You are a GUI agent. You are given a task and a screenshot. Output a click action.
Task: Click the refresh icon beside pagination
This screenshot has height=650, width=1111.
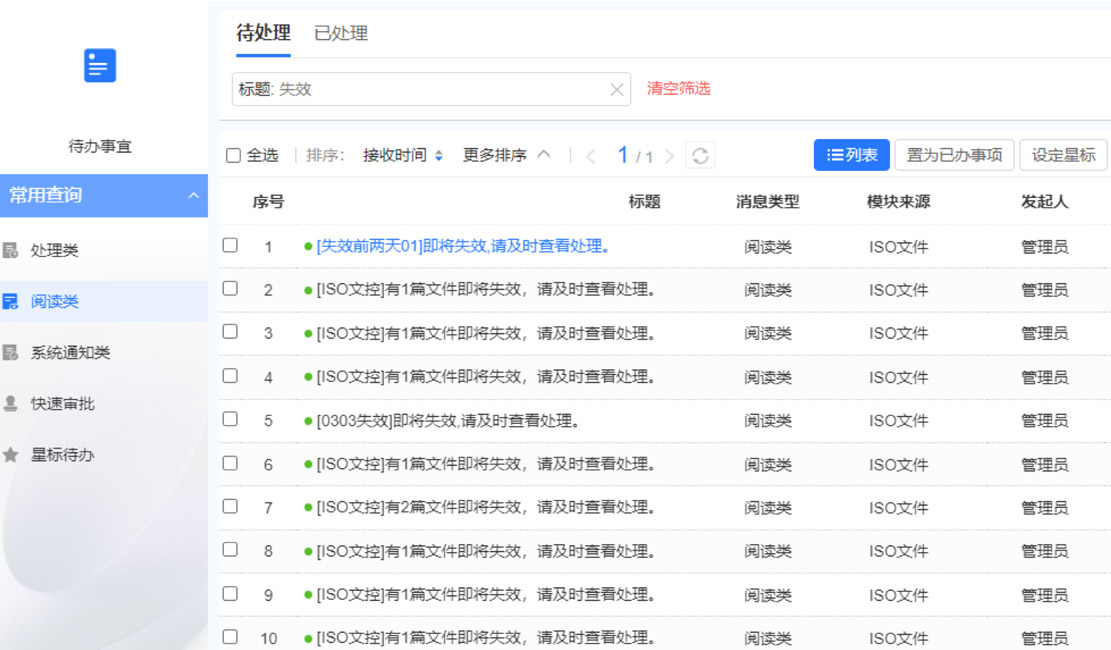(x=700, y=156)
